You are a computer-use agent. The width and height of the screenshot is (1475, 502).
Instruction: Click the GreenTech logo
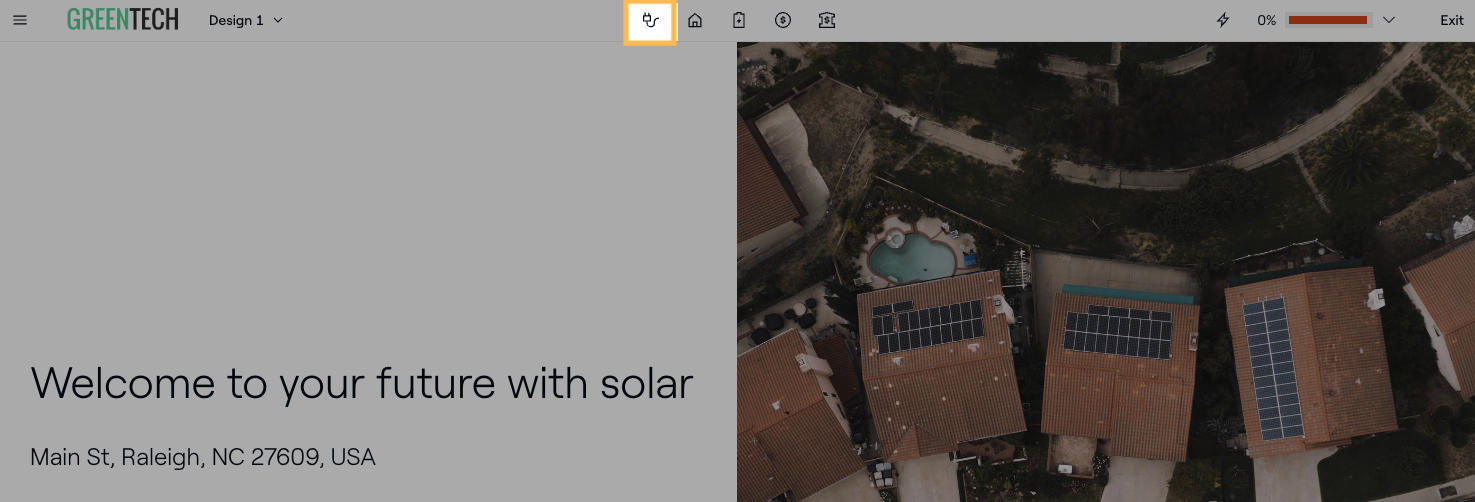click(123, 20)
